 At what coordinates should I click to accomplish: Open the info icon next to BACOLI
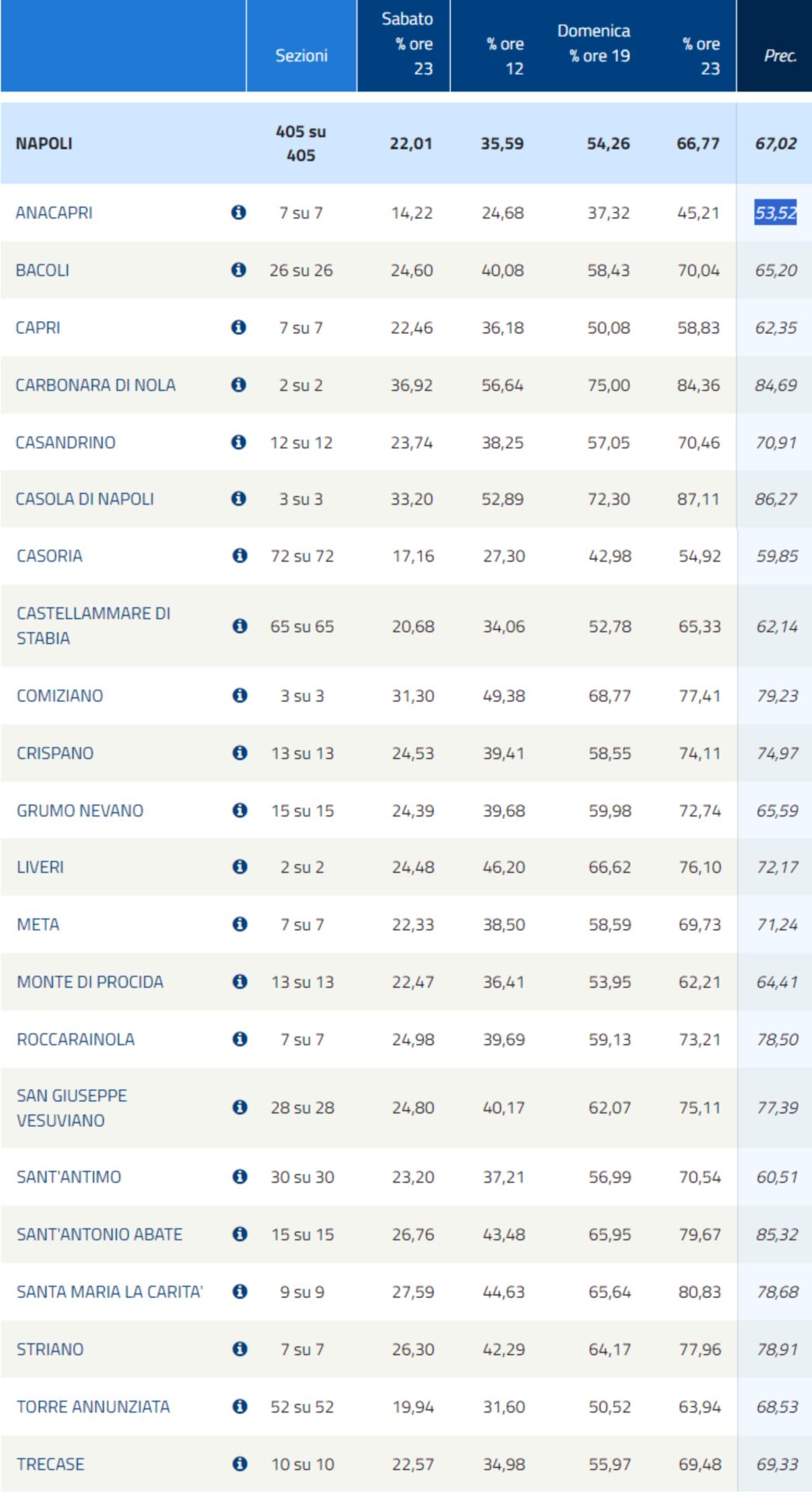[x=238, y=270]
